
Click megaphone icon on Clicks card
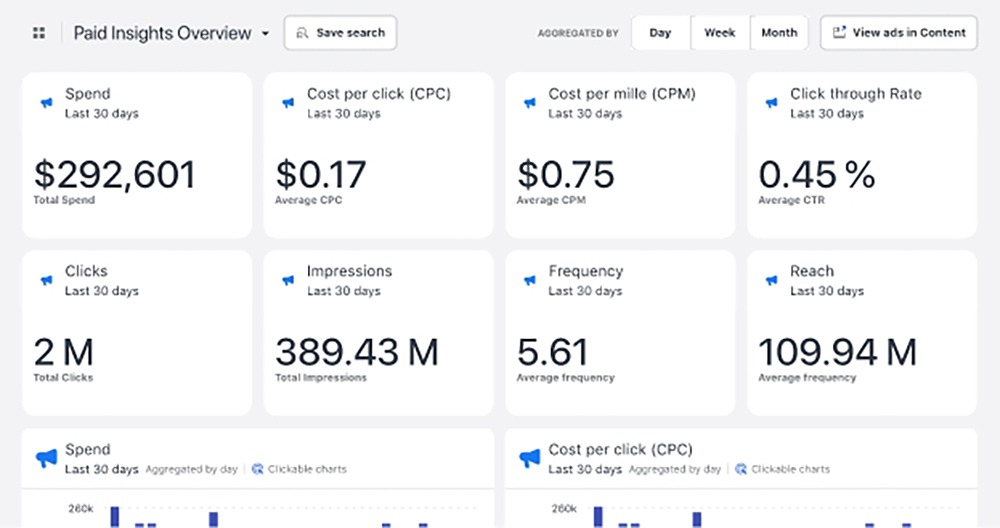point(47,280)
